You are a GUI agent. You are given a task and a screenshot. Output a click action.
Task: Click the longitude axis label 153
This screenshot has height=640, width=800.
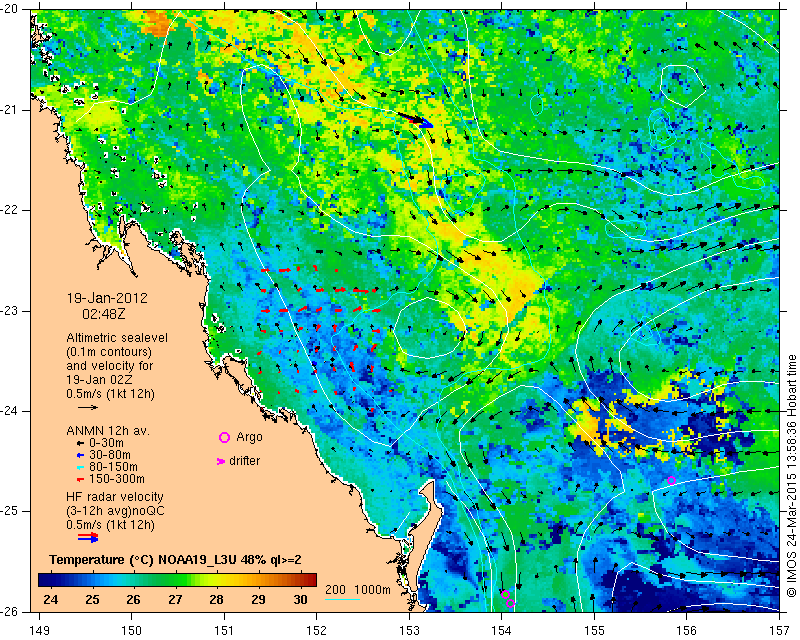409,631
